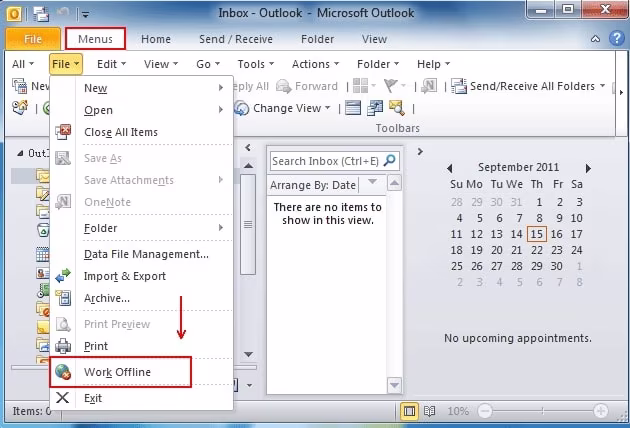Collapse the navigation pane arrow
This screenshot has height=428, width=630.
click(248, 147)
